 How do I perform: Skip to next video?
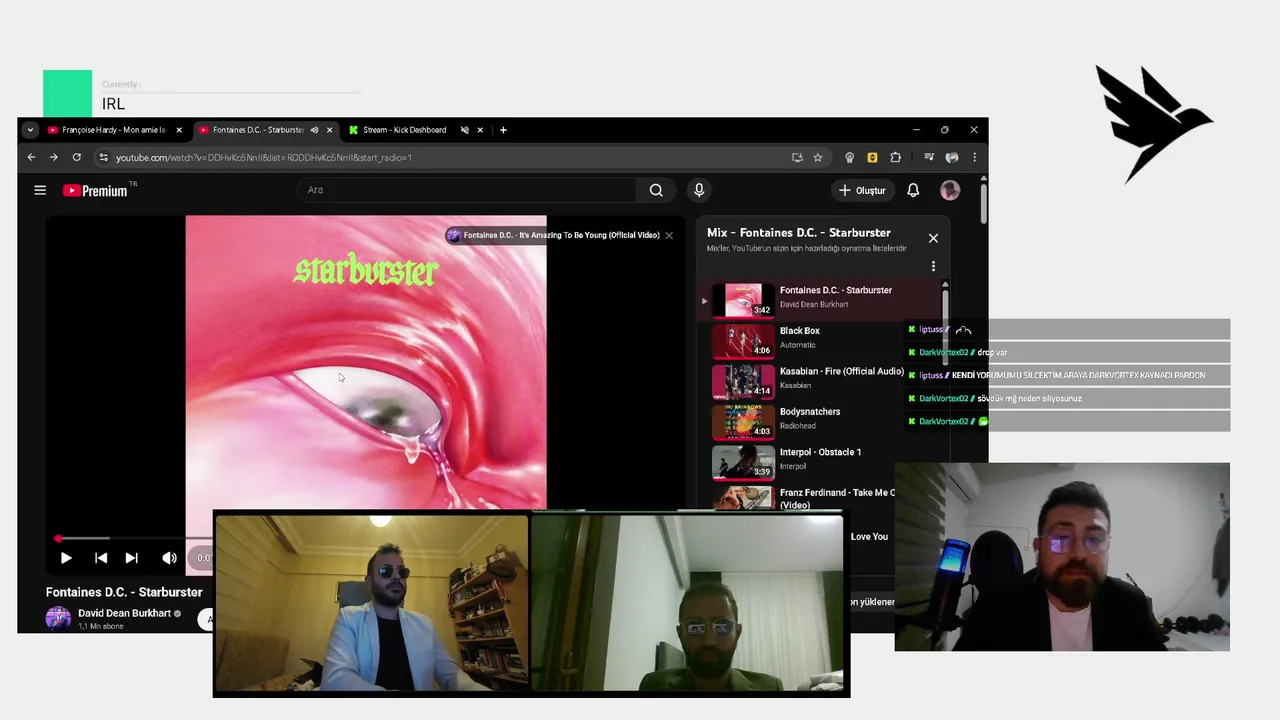(131, 558)
